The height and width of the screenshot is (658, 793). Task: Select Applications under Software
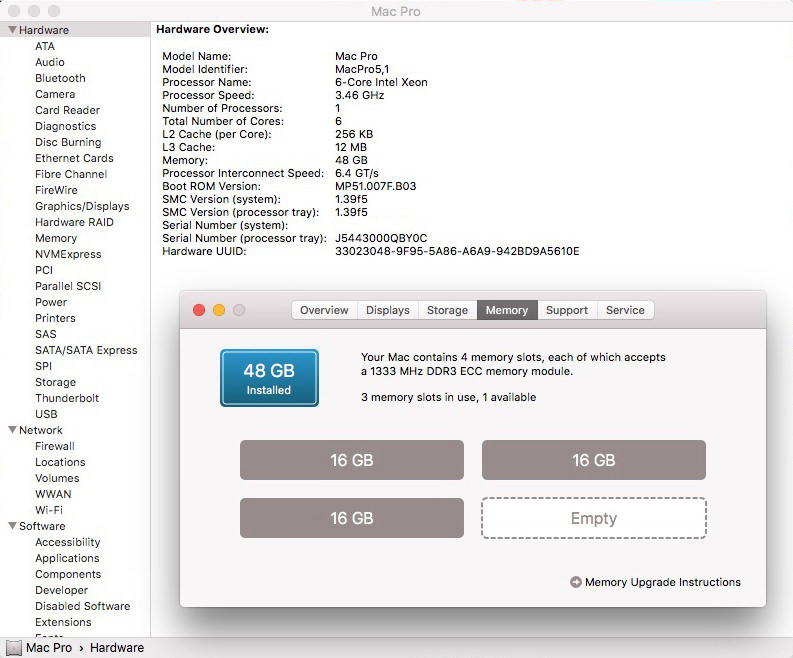point(67,558)
